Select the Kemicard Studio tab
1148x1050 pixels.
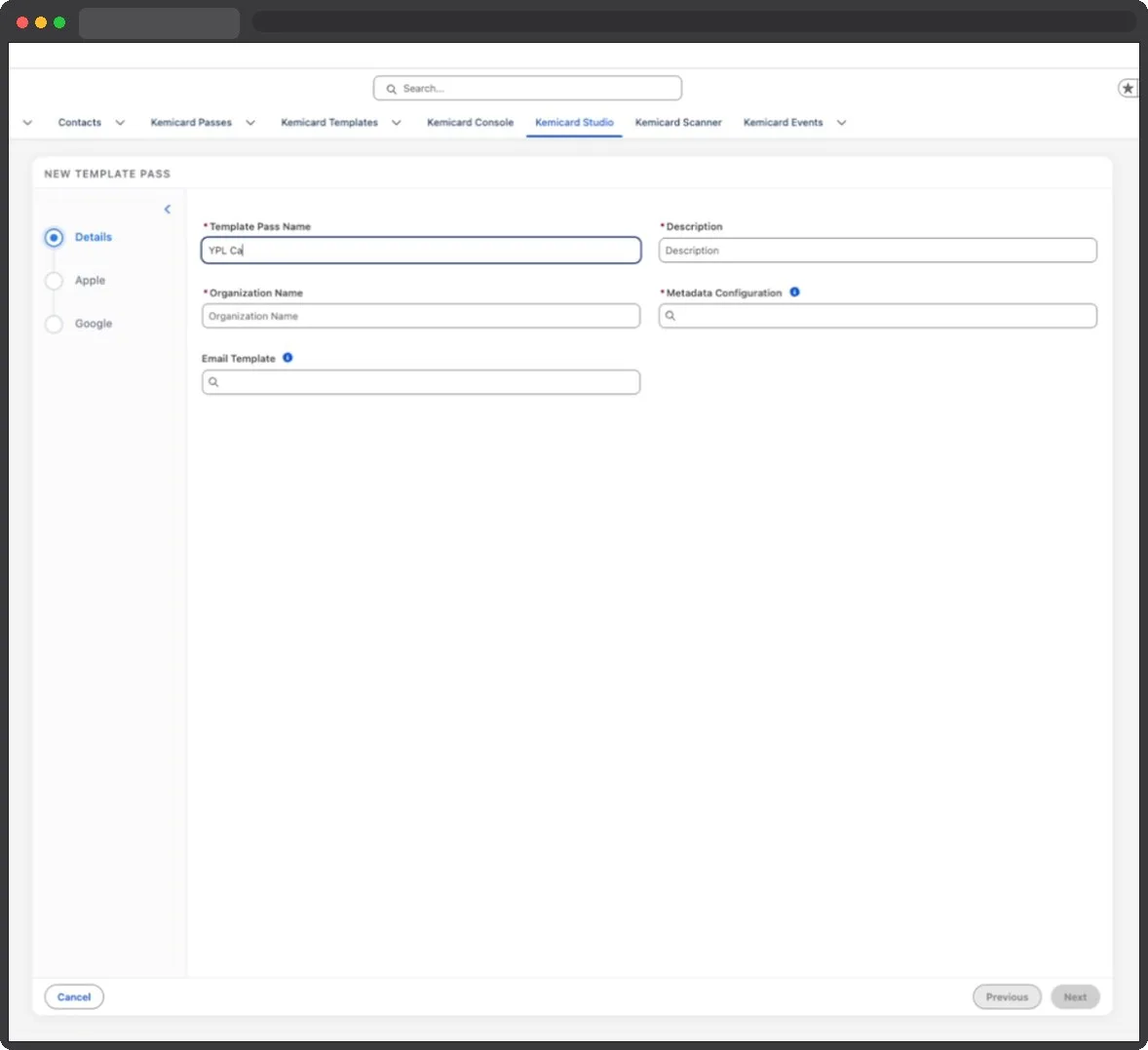[x=574, y=122]
